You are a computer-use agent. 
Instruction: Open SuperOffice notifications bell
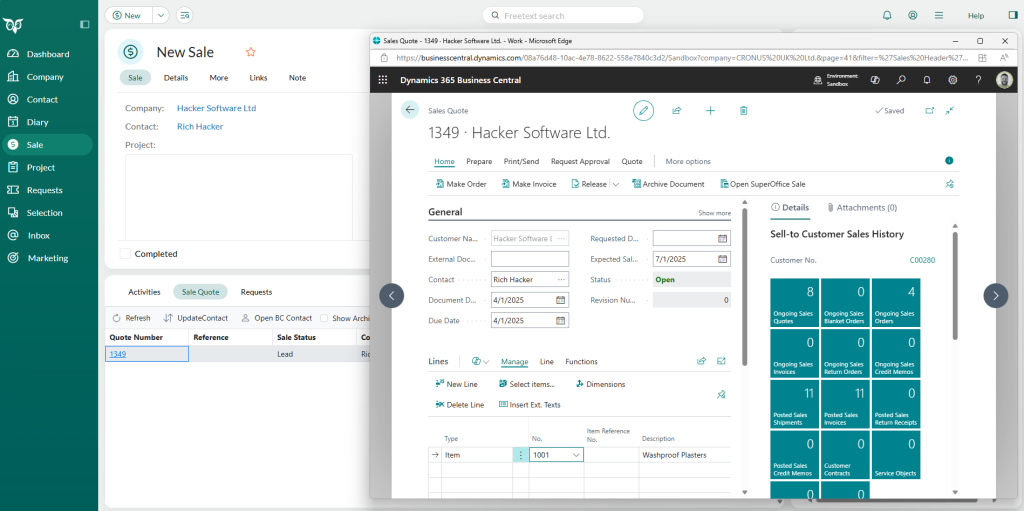click(x=887, y=15)
